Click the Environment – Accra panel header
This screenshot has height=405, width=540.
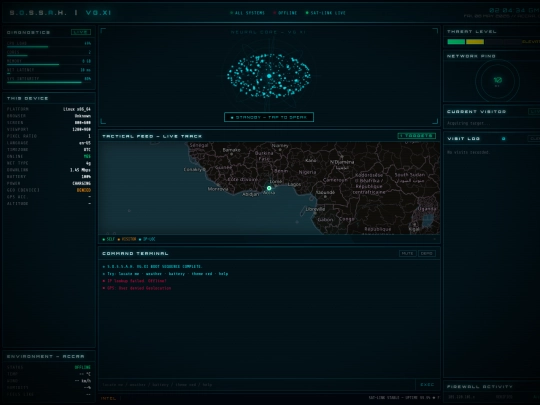point(45,356)
